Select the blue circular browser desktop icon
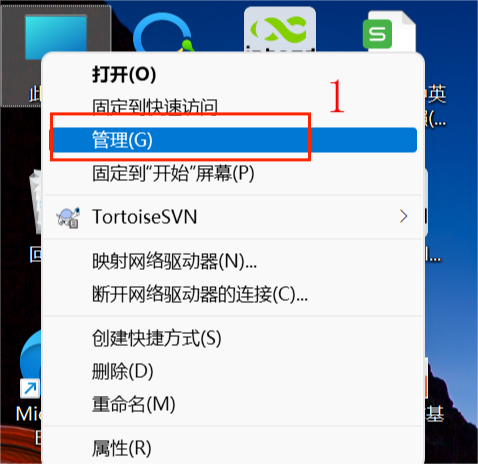The image size is (478, 464). (x=164, y=33)
